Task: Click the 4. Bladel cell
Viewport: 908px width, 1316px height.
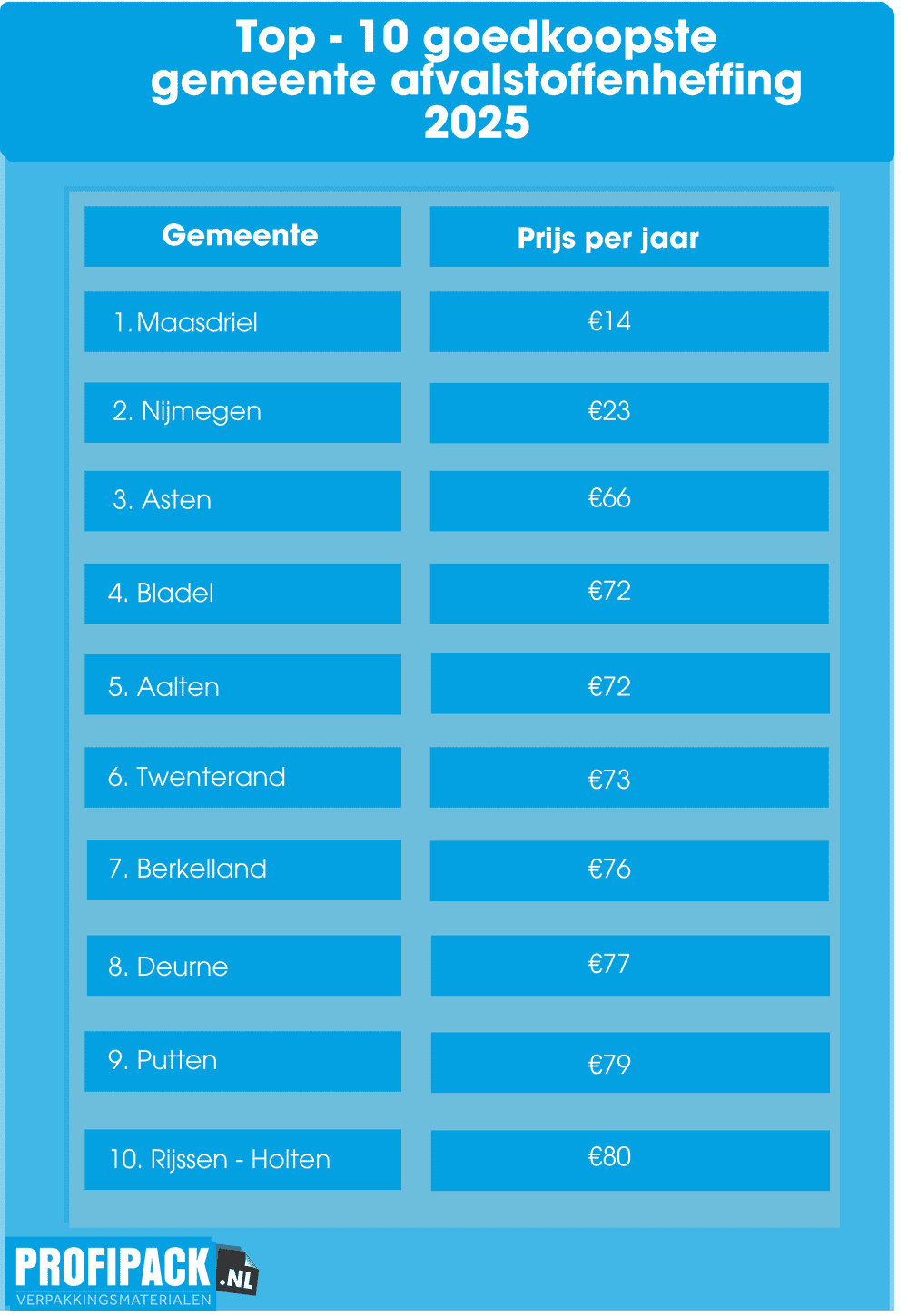Action: click(x=242, y=594)
